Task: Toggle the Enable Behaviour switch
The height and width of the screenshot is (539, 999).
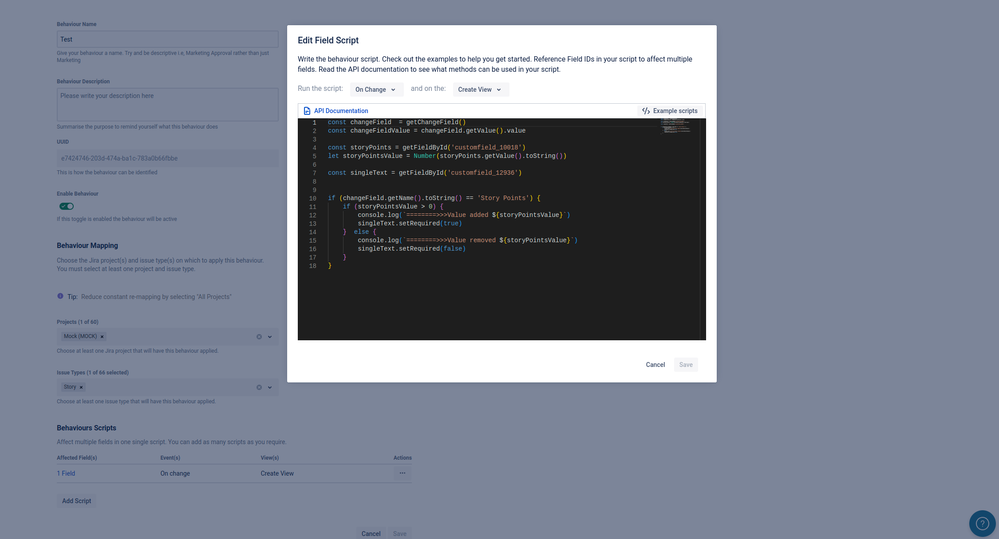Action: point(66,206)
